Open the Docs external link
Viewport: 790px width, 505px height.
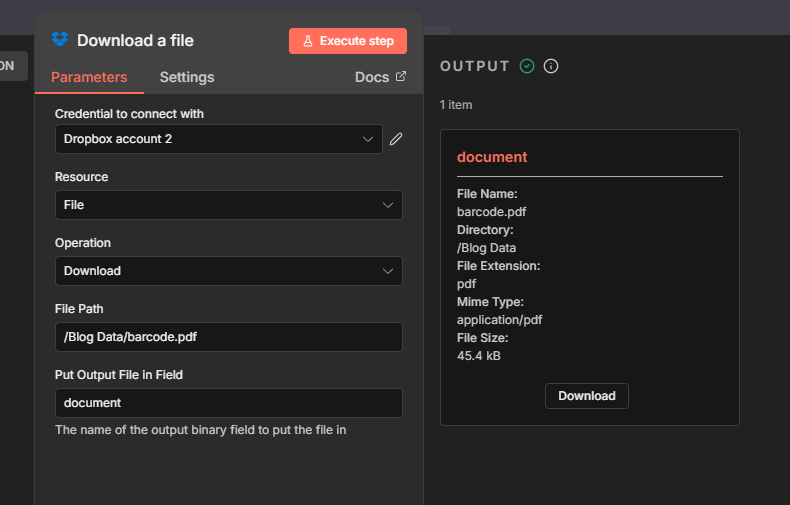(380, 77)
